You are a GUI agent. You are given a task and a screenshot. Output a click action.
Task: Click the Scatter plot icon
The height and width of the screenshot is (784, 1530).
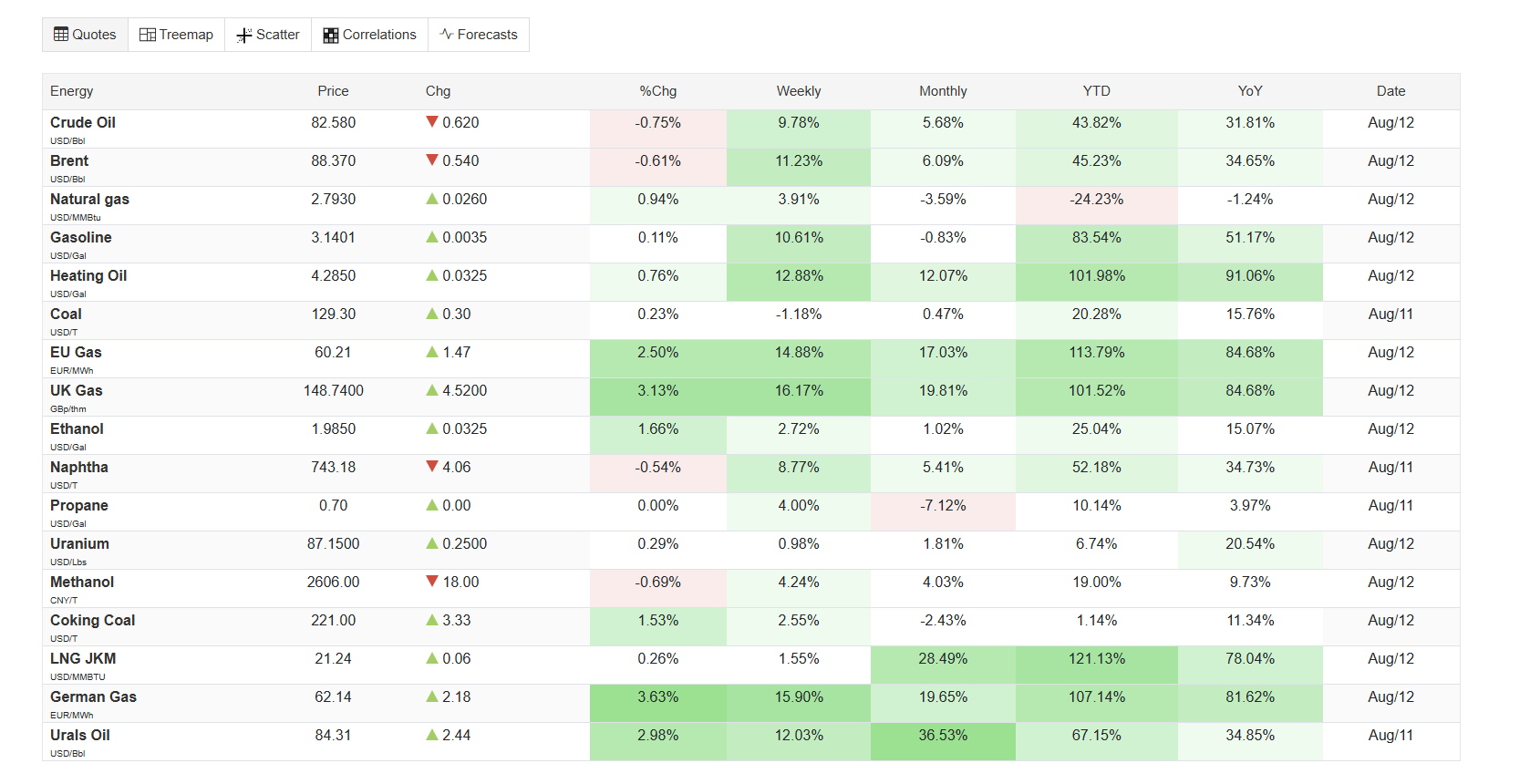click(x=244, y=36)
